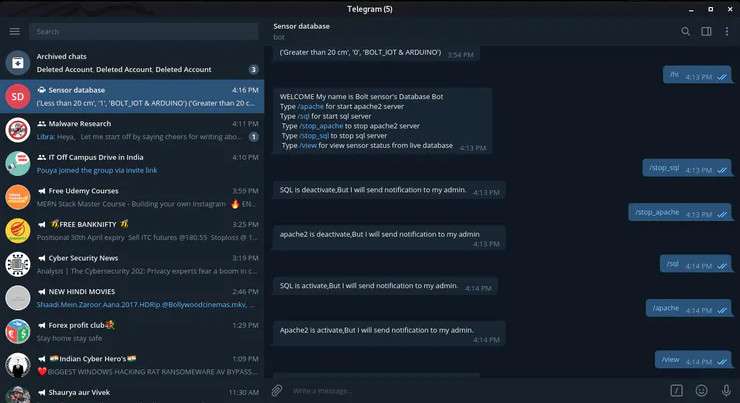Open the Forex profit club channel
Screen dimensions: 740x403
(x=132, y=331)
